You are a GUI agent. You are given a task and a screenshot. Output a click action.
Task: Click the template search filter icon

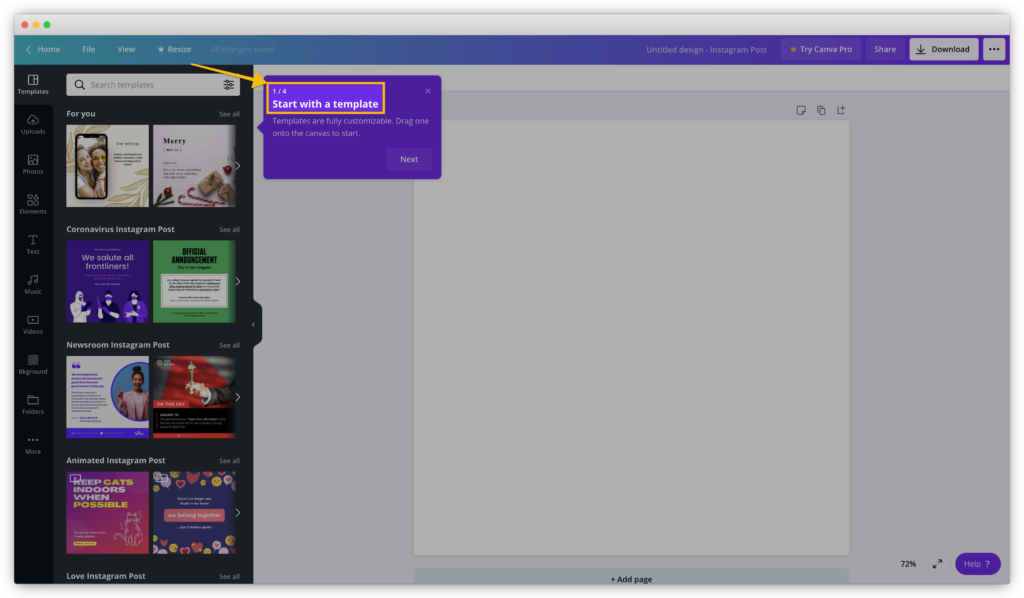pyautogui.click(x=229, y=85)
